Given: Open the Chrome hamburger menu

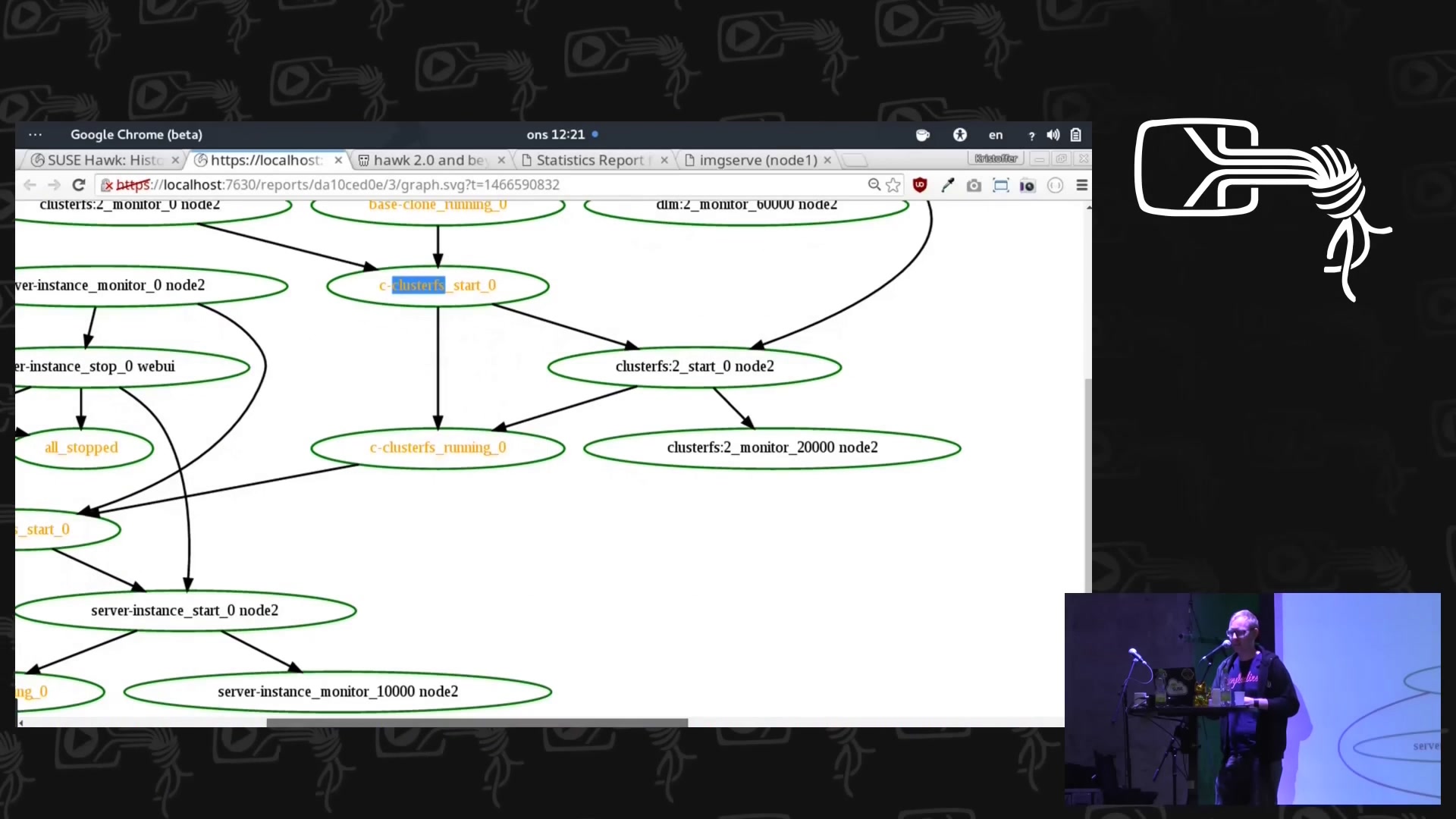Looking at the screenshot, I should [x=1082, y=185].
